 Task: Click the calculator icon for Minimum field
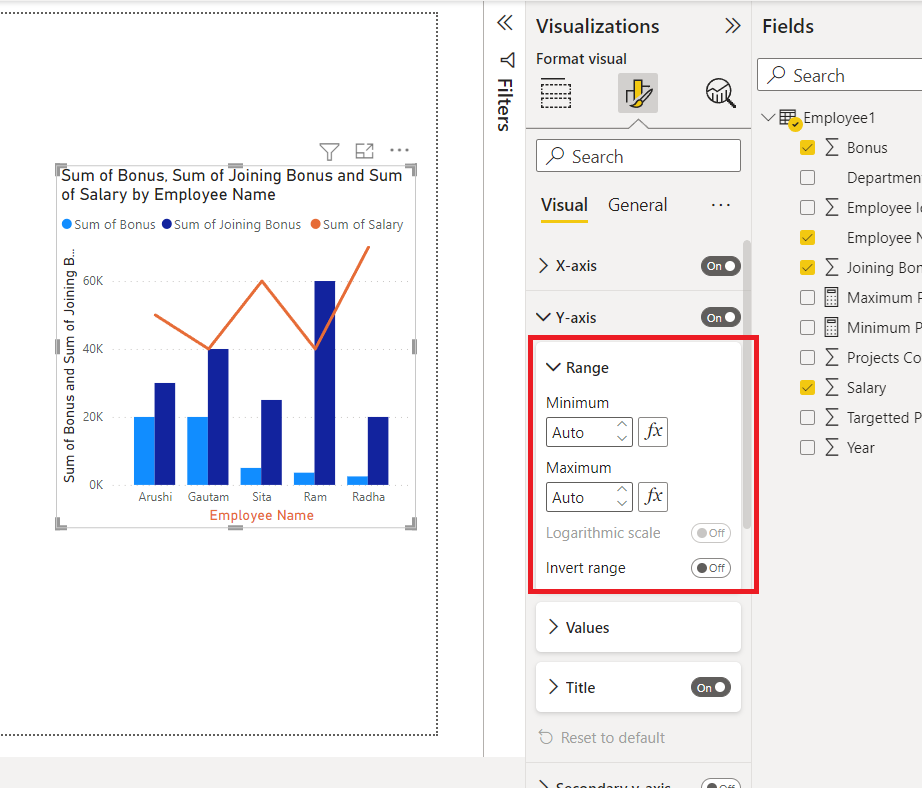831,327
